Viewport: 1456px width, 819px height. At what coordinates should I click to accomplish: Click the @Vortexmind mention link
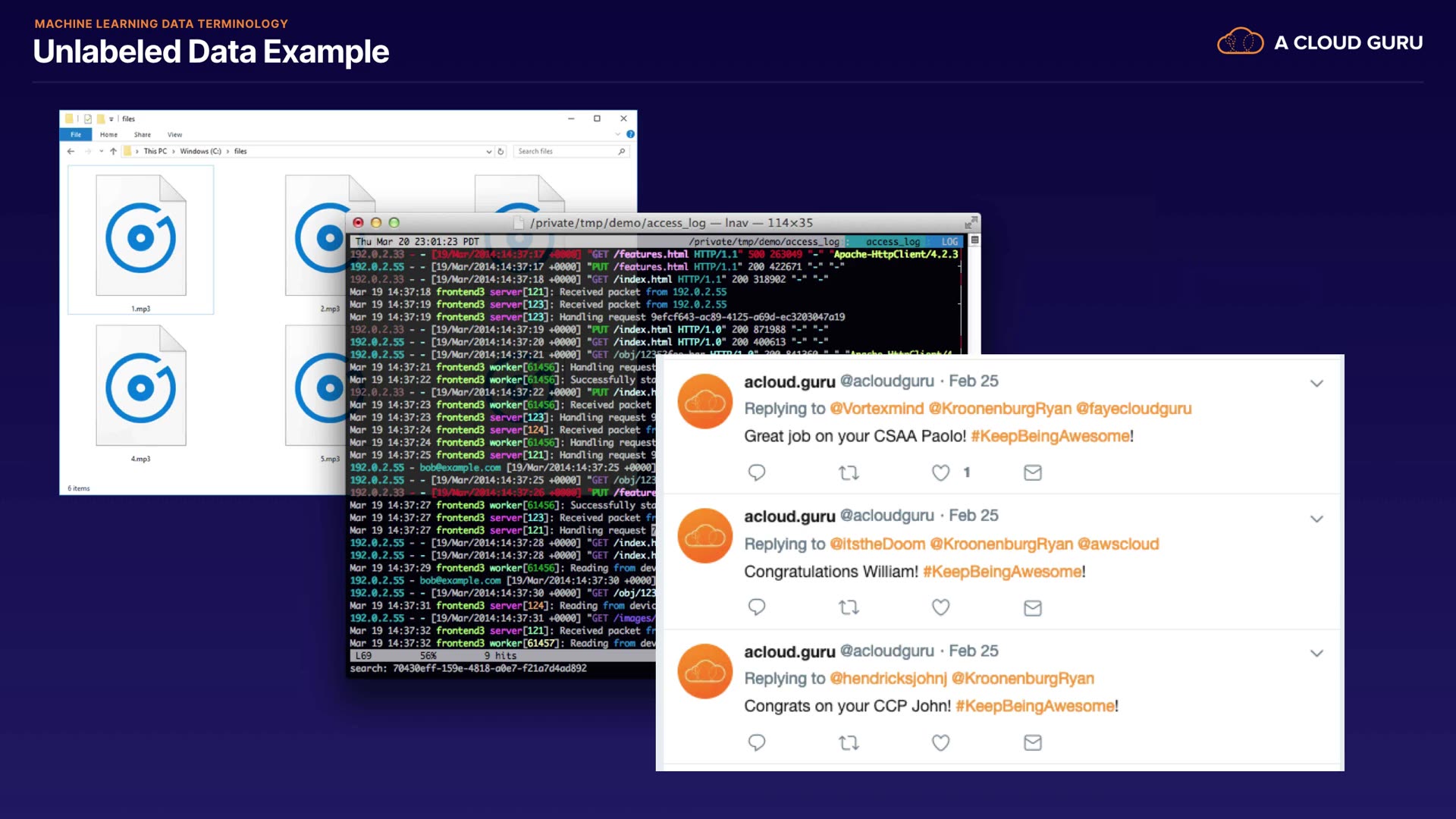click(877, 409)
